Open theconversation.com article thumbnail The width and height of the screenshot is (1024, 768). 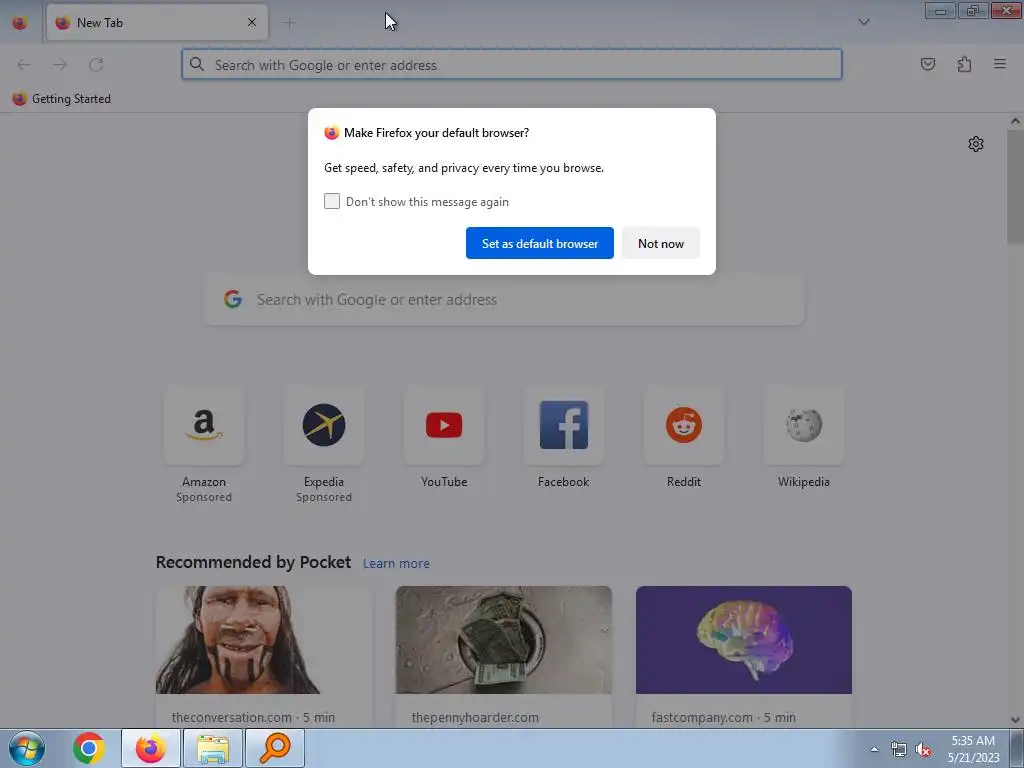pos(264,640)
